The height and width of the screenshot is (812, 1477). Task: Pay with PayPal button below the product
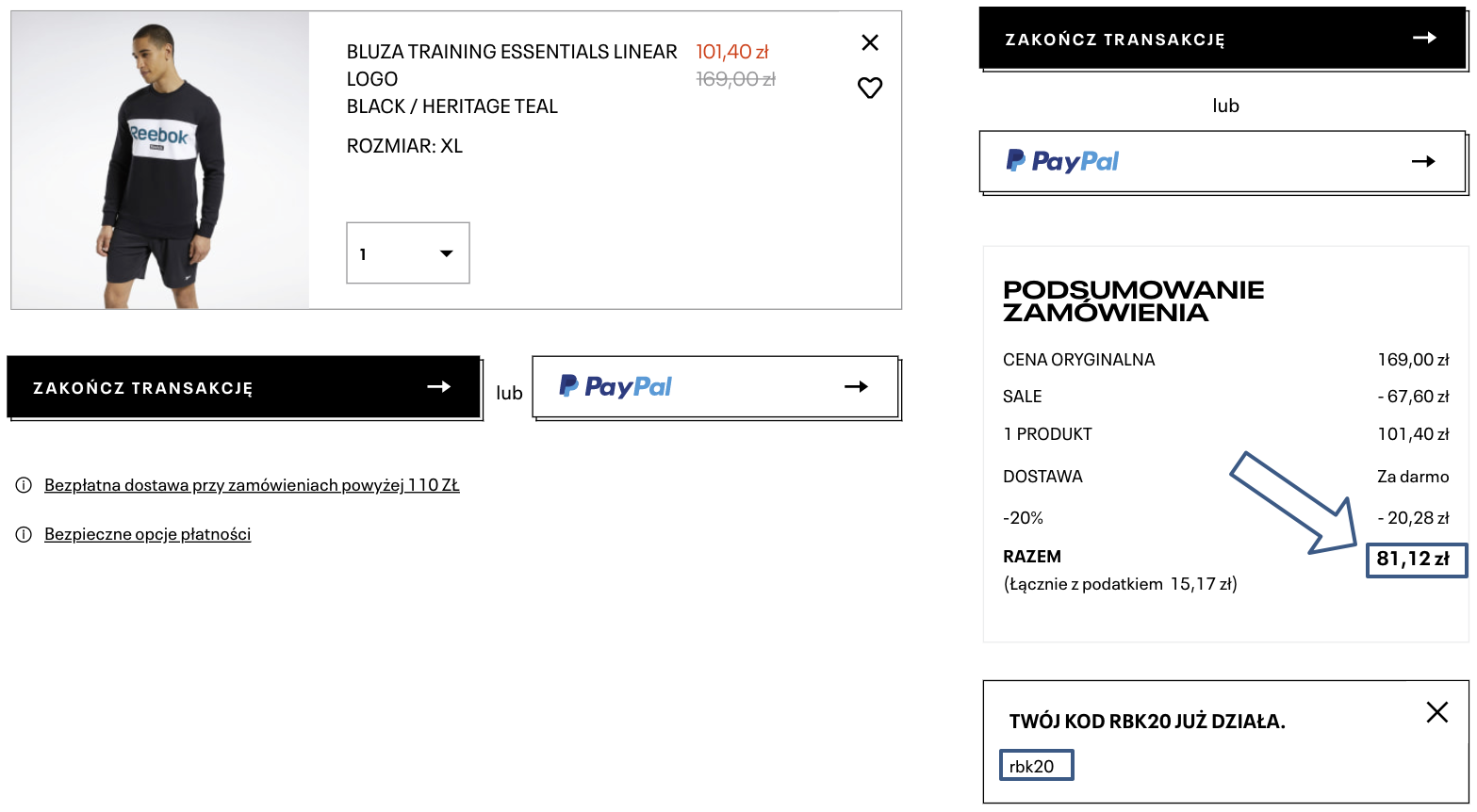click(x=714, y=387)
